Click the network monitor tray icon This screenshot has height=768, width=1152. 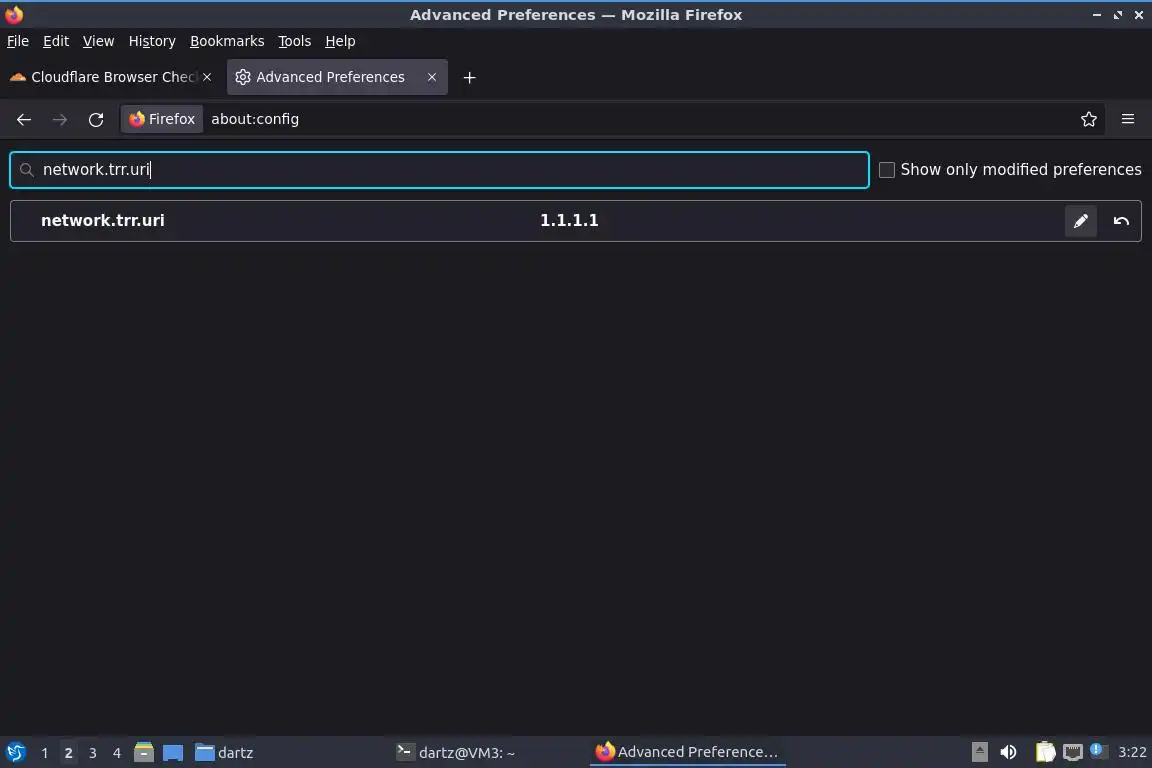coord(1073,752)
